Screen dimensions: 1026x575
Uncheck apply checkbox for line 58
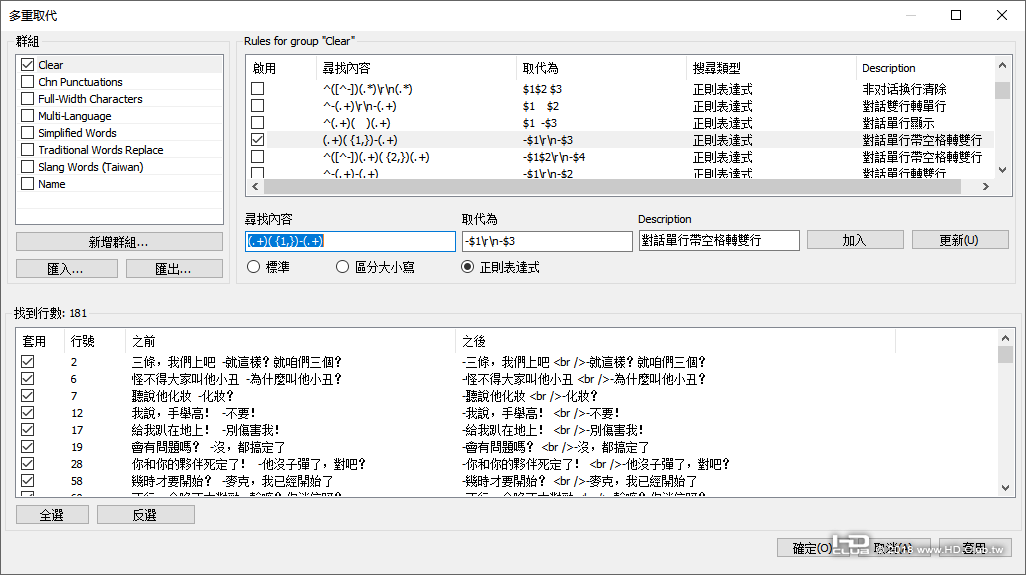[27, 481]
